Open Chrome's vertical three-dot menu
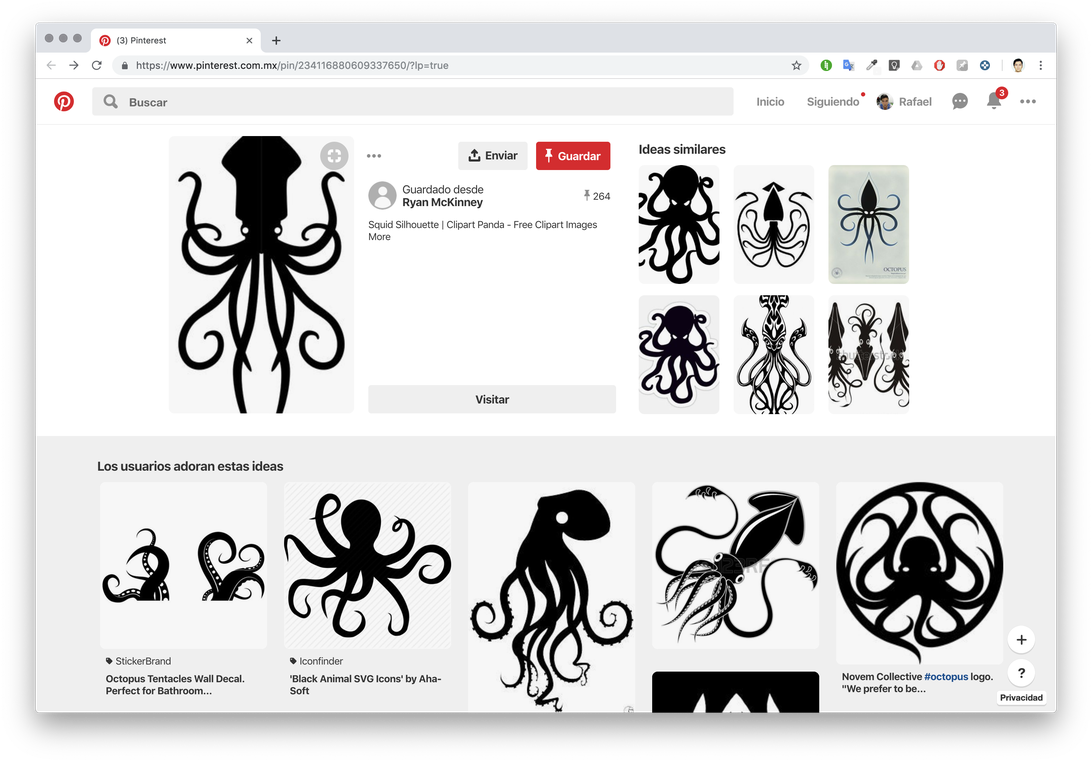The image size is (1091, 760). (x=1041, y=65)
